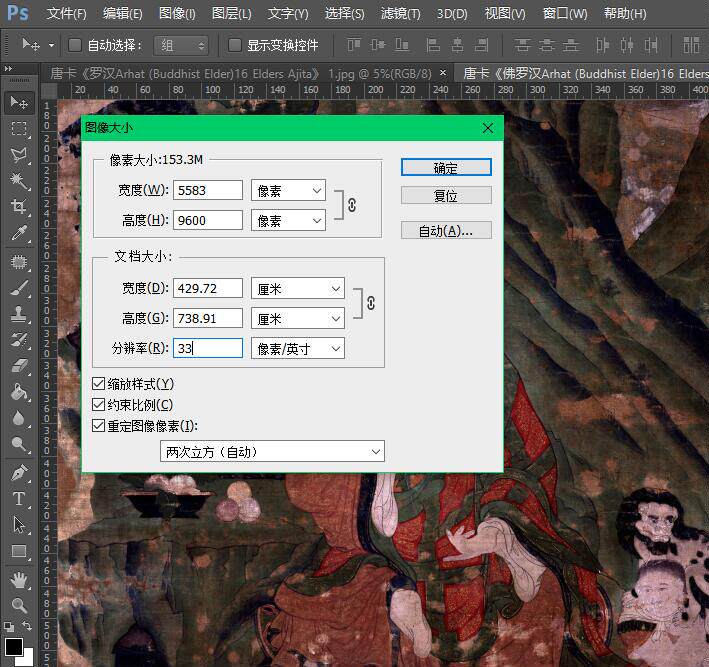Open resampling method 两次立方(自动) dropdown
The height and width of the screenshot is (667, 709).
272,451
